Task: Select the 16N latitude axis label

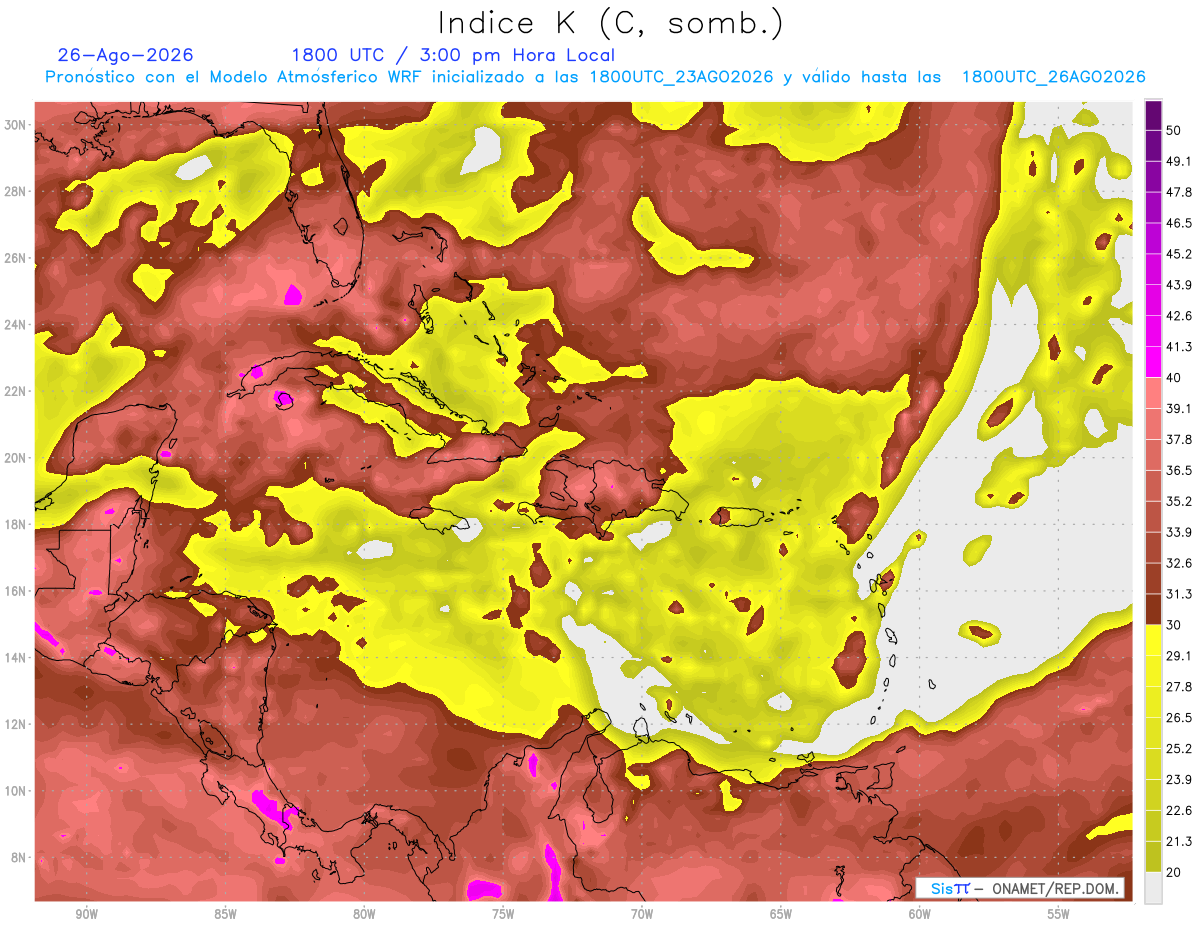Action: pos(17,591)
